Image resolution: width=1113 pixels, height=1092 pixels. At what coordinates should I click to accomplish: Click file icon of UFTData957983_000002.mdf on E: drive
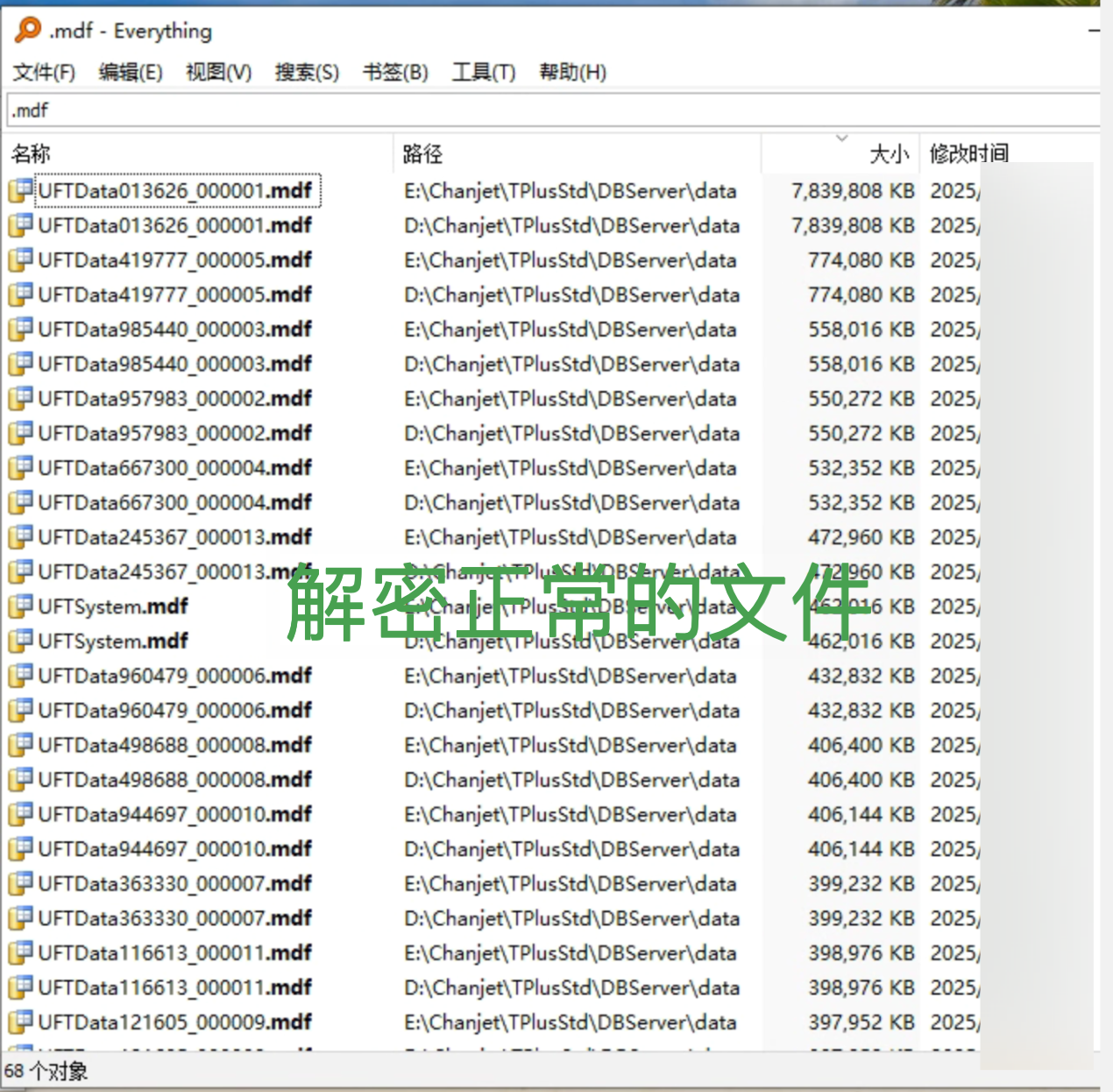20,398
